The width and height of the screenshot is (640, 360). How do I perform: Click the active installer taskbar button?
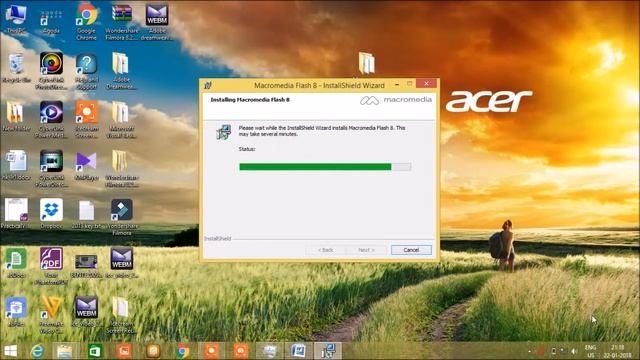point(328,351)
